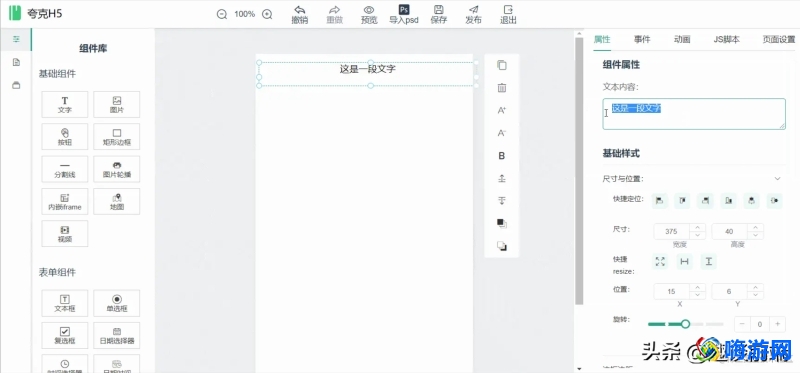Delete the selected element with trash icon
The width and height of the screenshot is (800, 373).
502,88
